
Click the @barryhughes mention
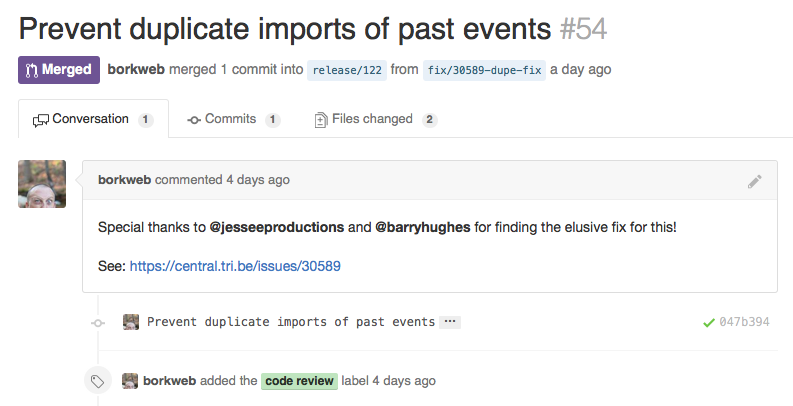[x=422, y=227]
